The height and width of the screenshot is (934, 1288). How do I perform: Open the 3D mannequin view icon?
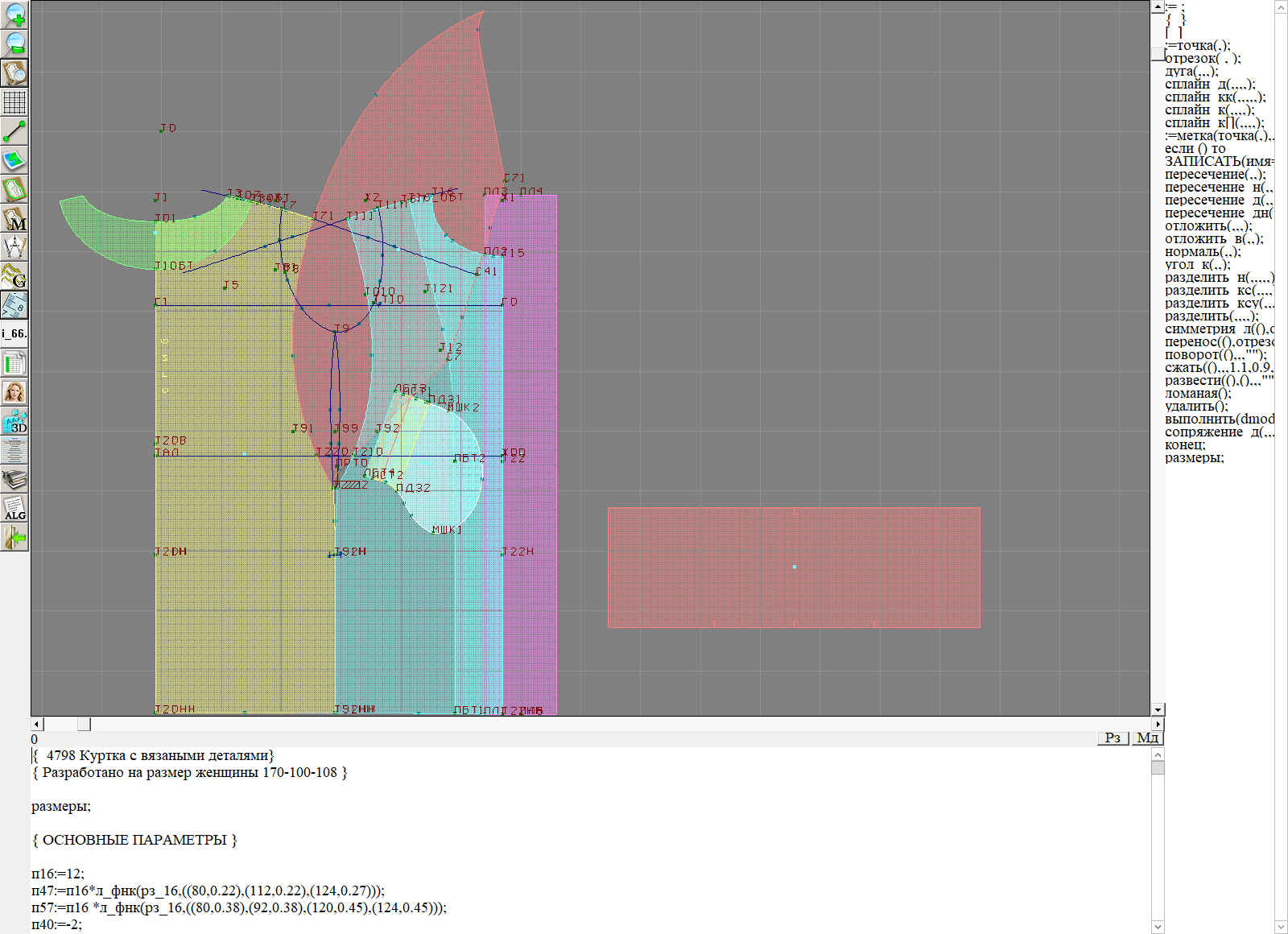14,421
